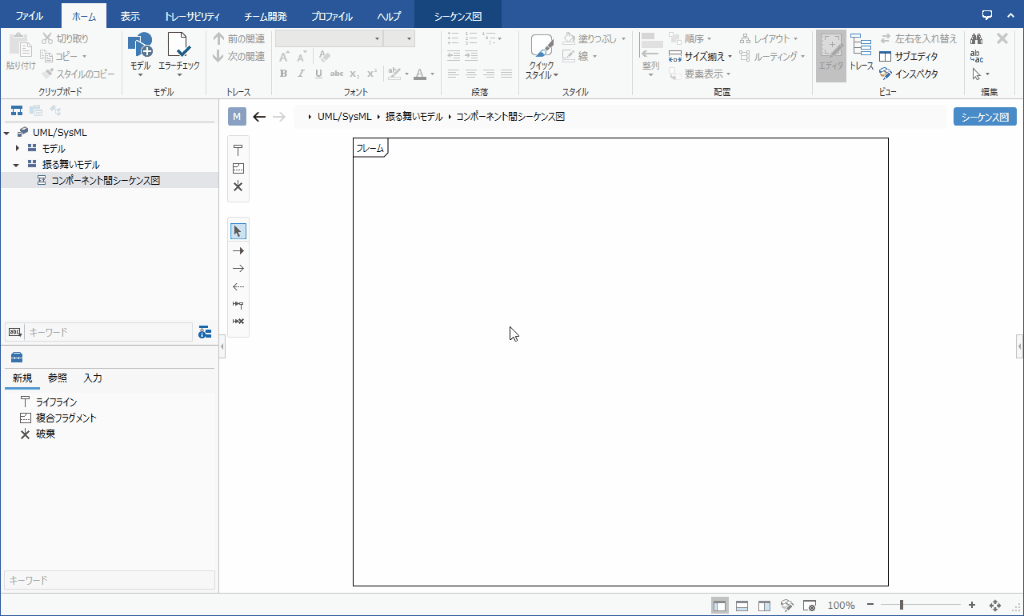The height and width of the screenshot is (616, 1024).
Task: Click the back arrow in the breadcrumb bar
Action: click(x=260, y=117)
